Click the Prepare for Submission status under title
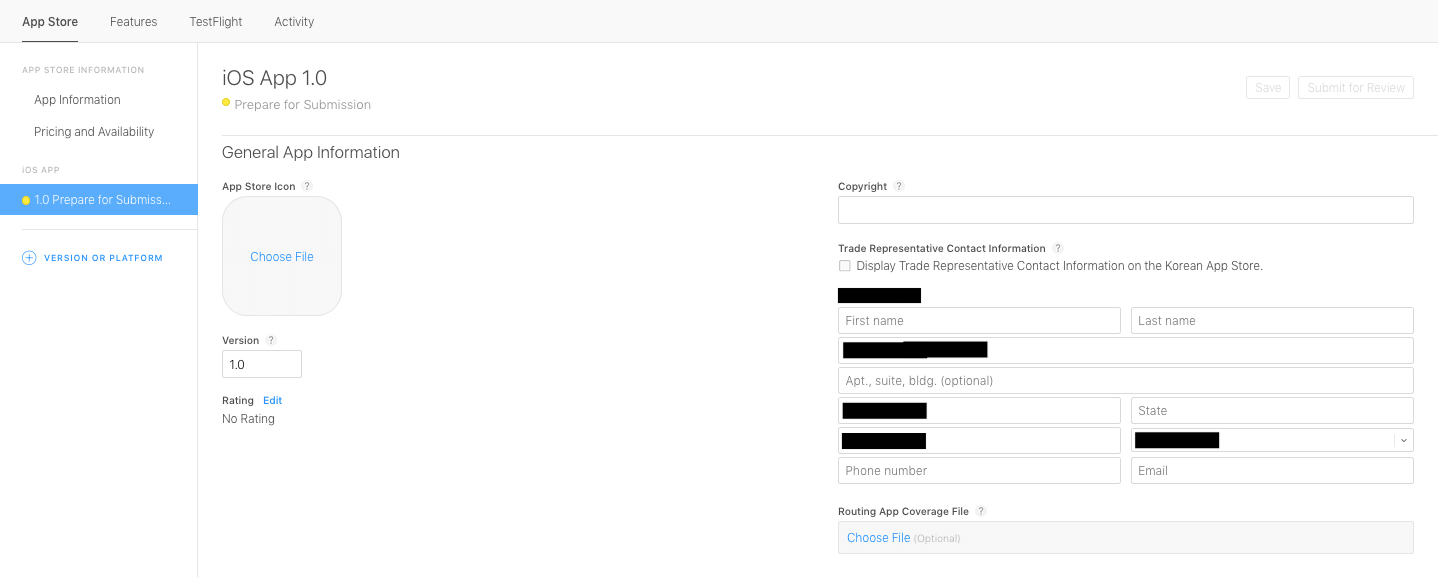 tap(302, 105)
